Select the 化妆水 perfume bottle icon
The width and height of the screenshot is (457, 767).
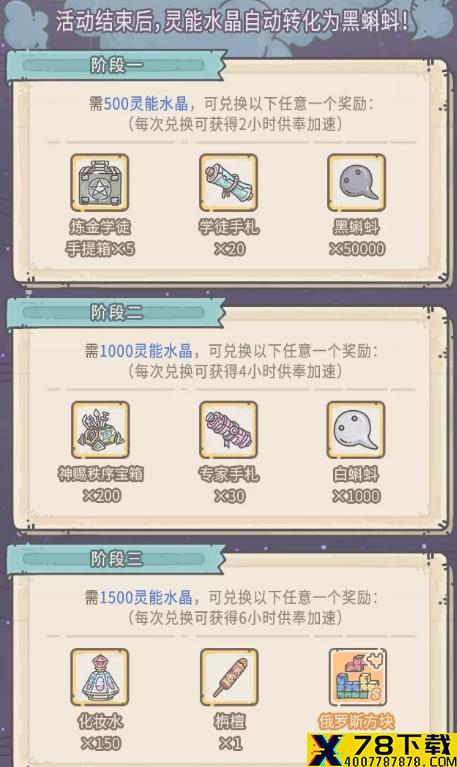100,677
